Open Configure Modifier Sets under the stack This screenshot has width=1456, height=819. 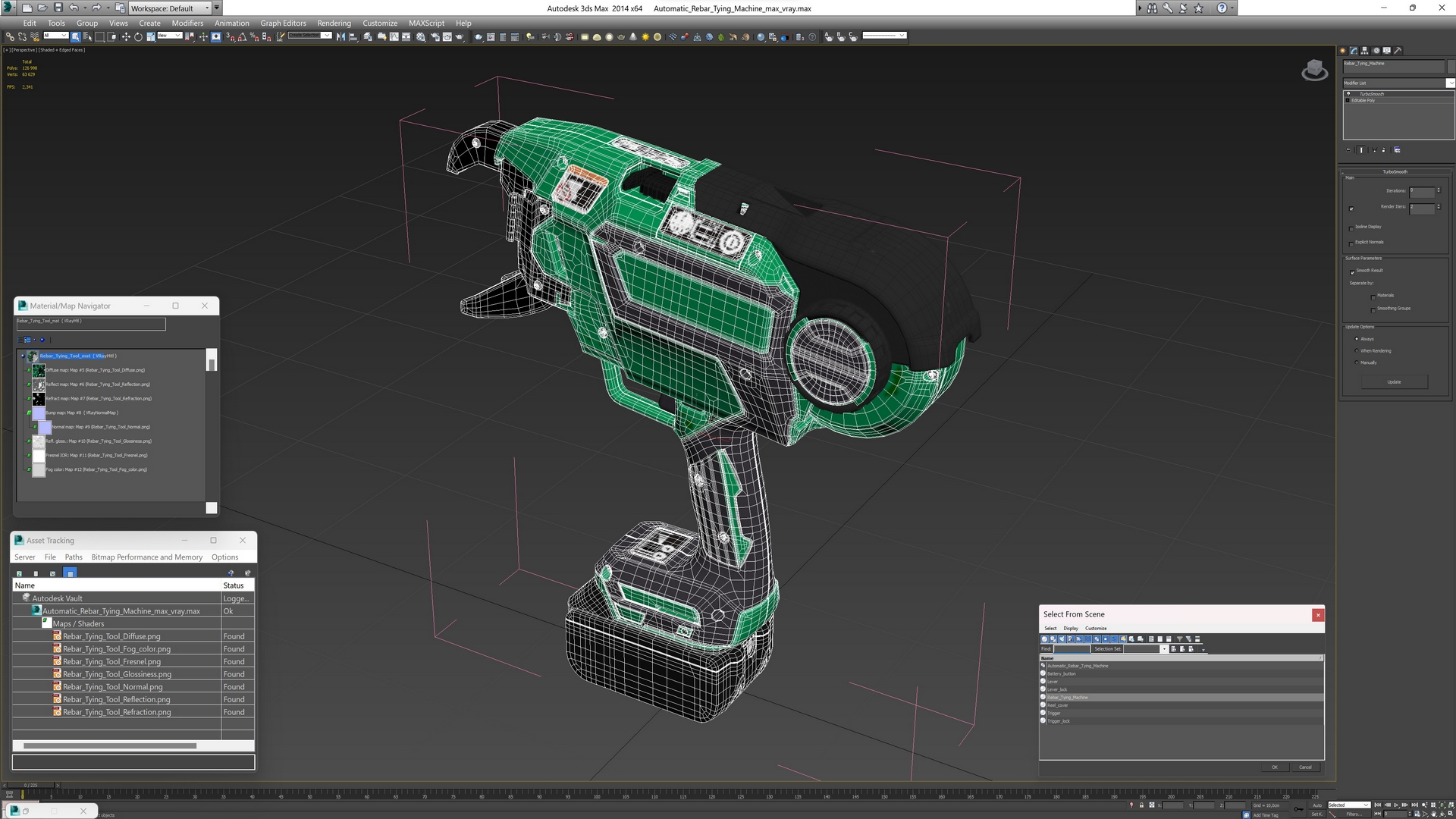[1397, 149]
